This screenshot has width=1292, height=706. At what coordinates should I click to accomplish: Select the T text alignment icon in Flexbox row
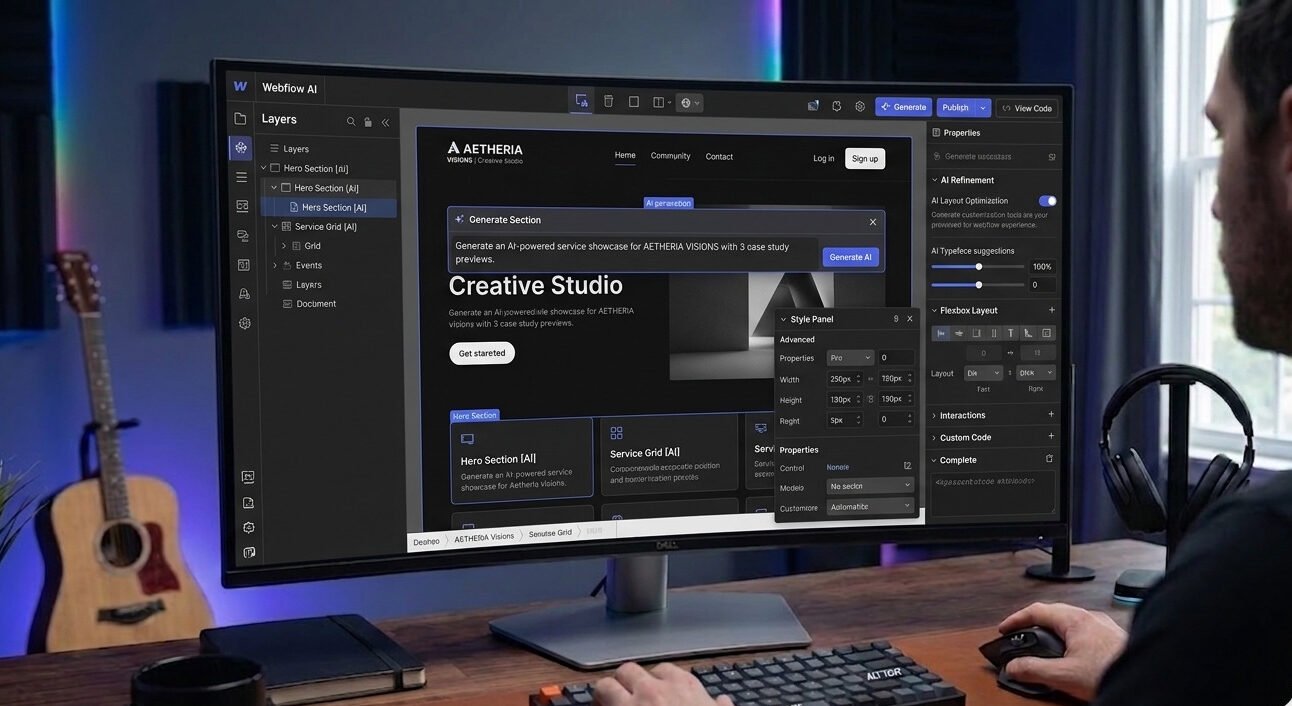[x=1011, y=333]
